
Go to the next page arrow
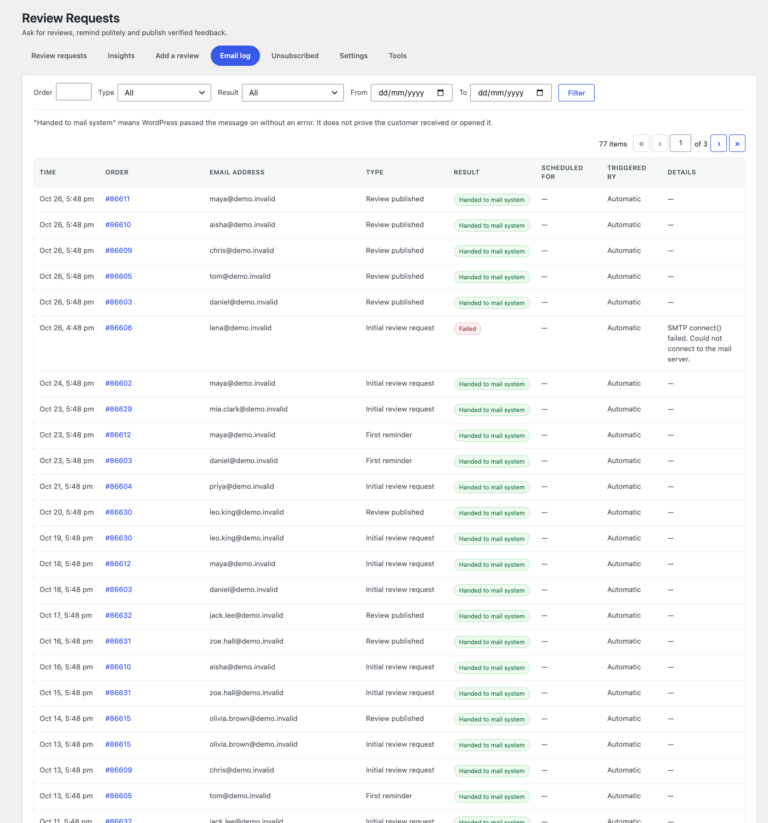point(718,143)
